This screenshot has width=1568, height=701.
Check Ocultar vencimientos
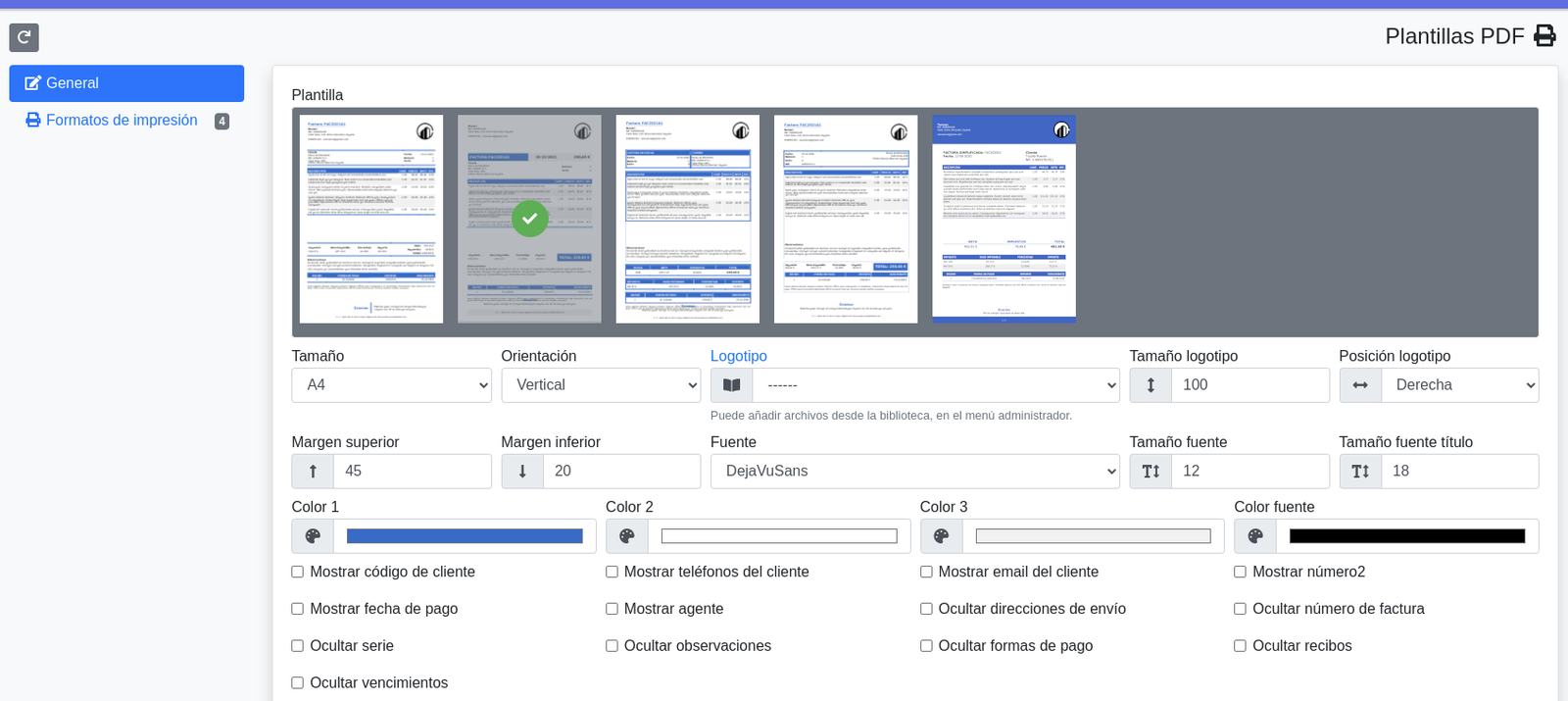tap(297, 683)
